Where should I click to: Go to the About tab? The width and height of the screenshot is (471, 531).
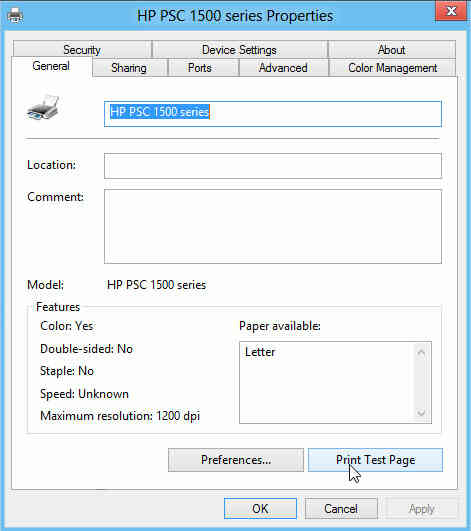click(391, 50)
